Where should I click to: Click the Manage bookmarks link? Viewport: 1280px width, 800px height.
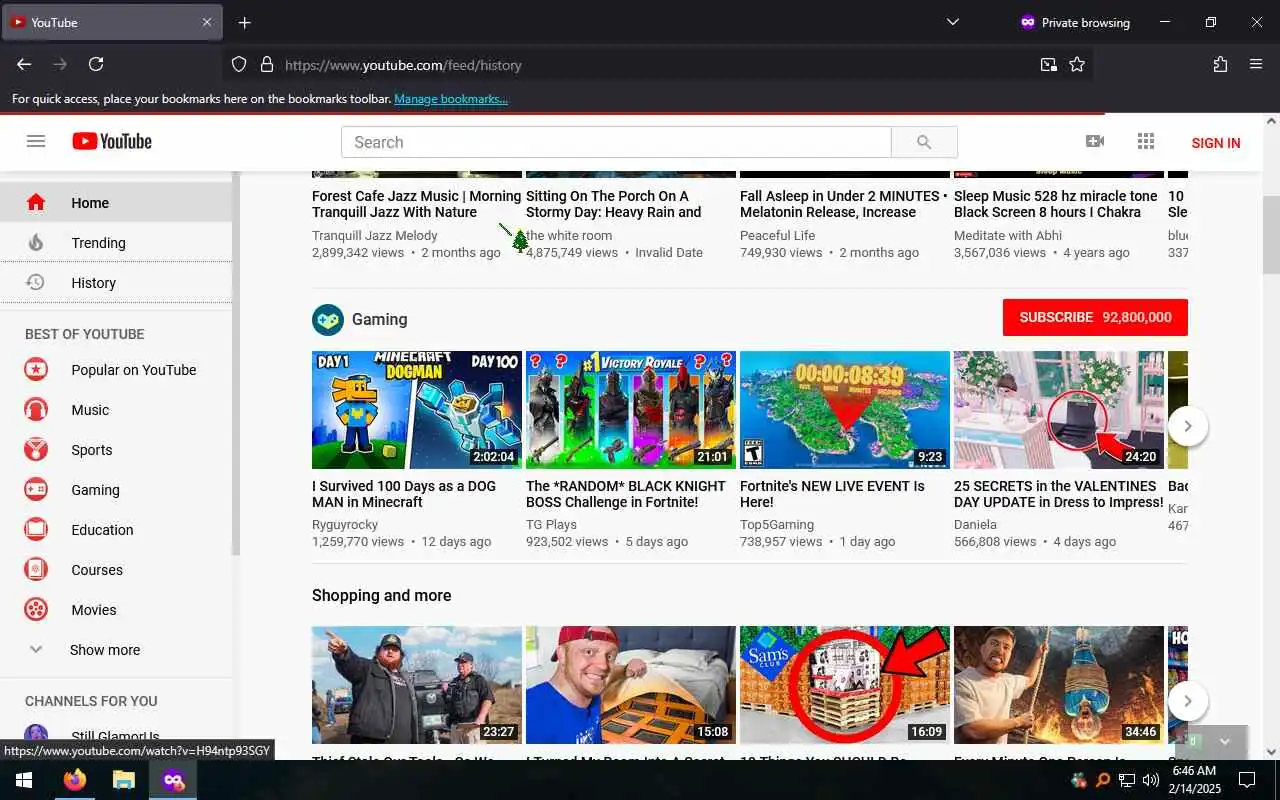(451, 99)
